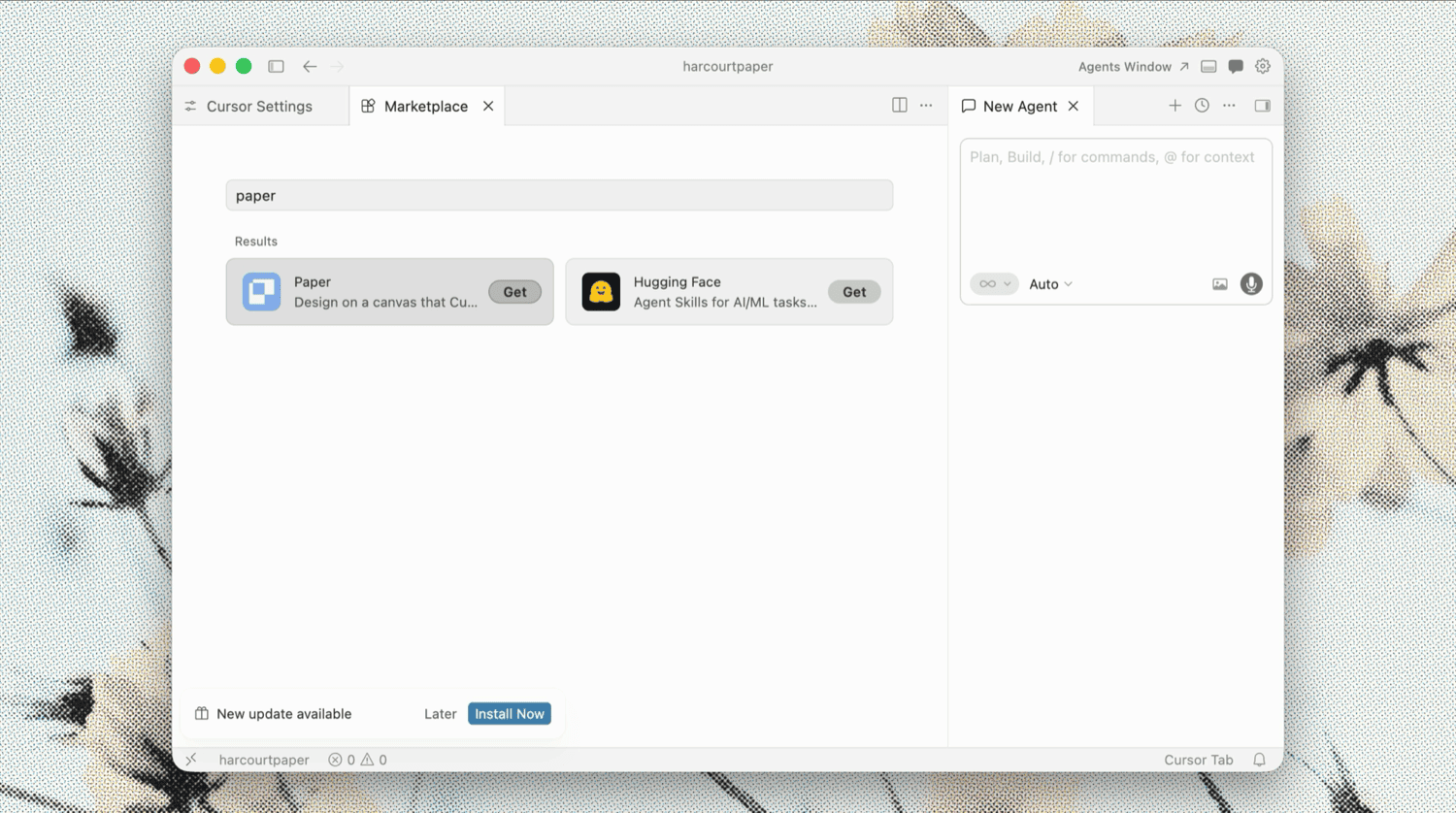Open settings gear in title bar

tap(1263, 66)
